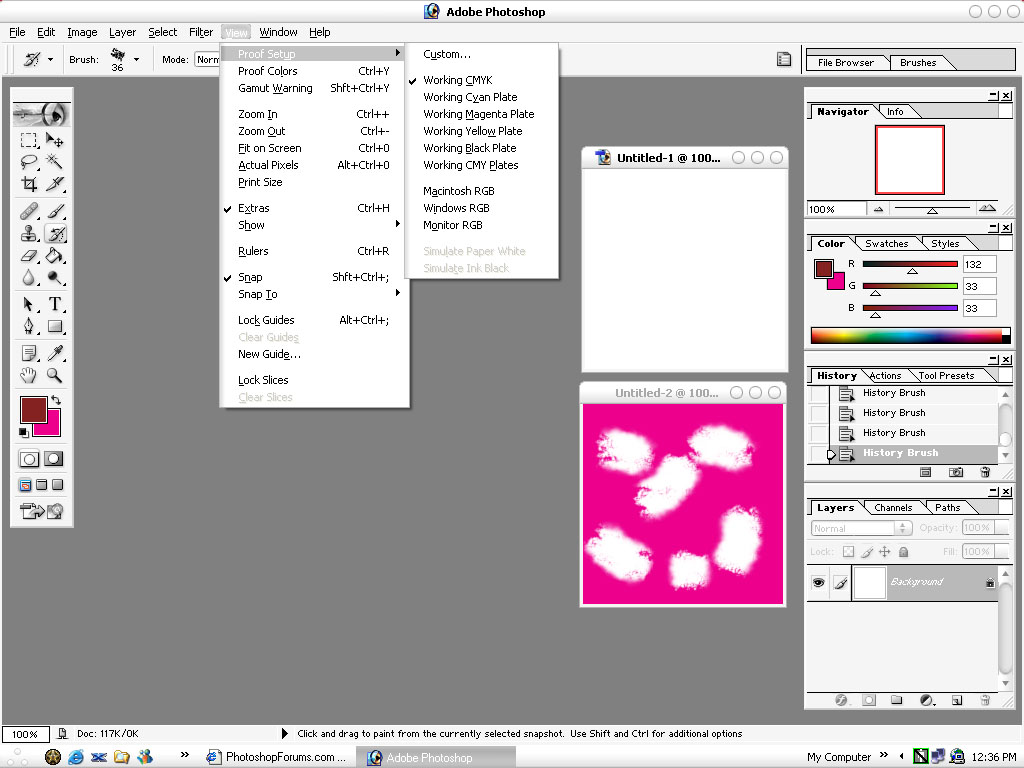Select the Magic Wand tool

click(55, 162)
